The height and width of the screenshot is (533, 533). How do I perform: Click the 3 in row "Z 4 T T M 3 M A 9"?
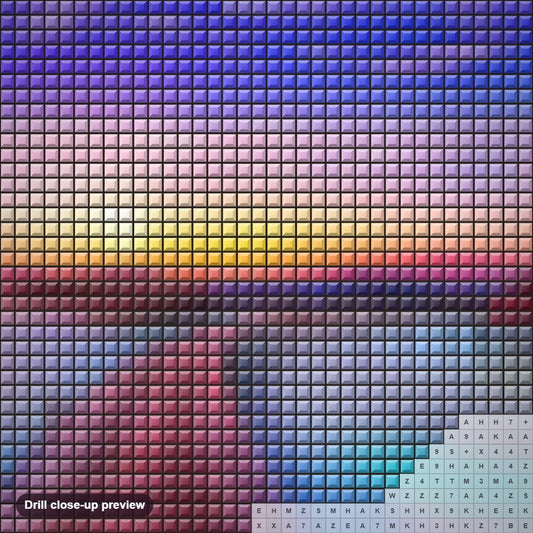coord(481,481)
